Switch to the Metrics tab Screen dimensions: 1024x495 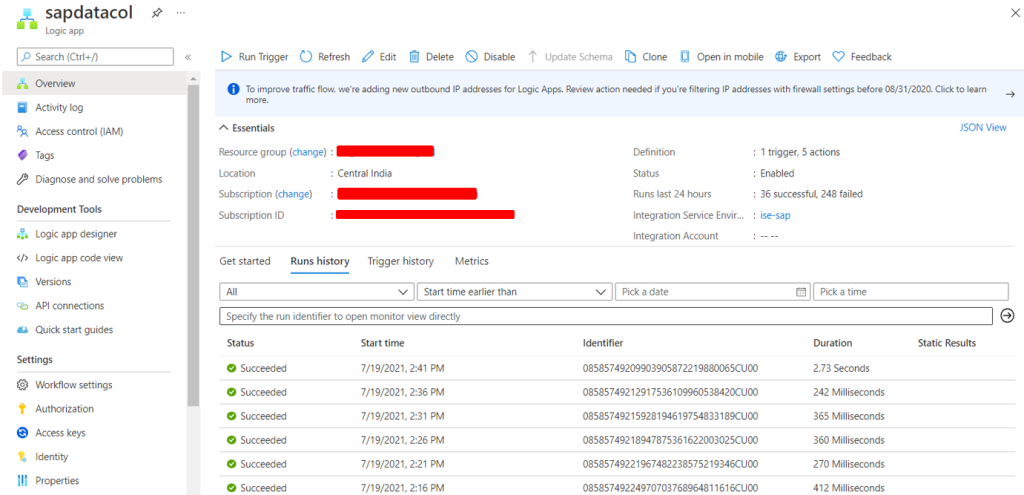[472, 261]
